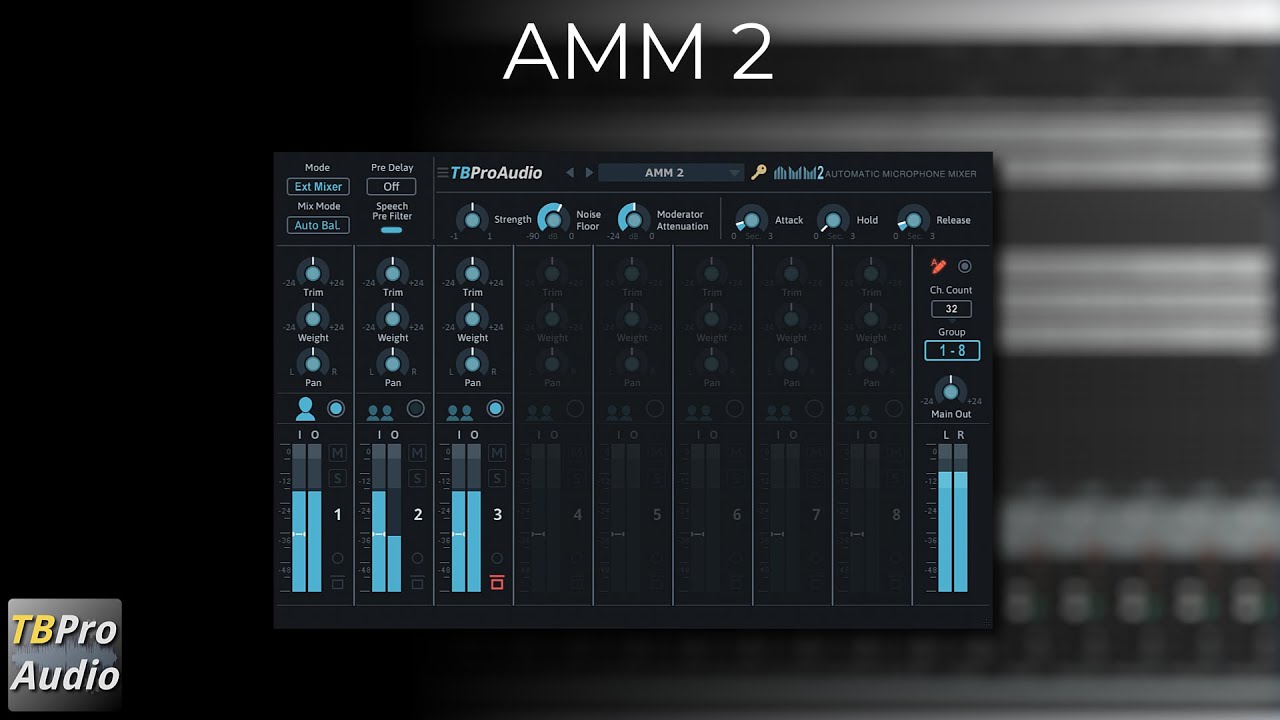
Task: Click the Release knob
Action: click(913, 220)
